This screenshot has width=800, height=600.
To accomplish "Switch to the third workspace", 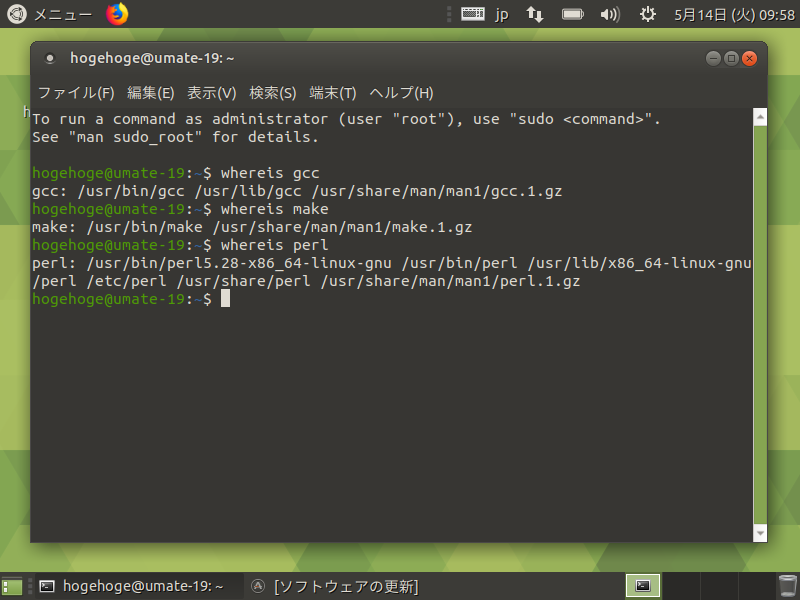I will [x=719, y=586].
